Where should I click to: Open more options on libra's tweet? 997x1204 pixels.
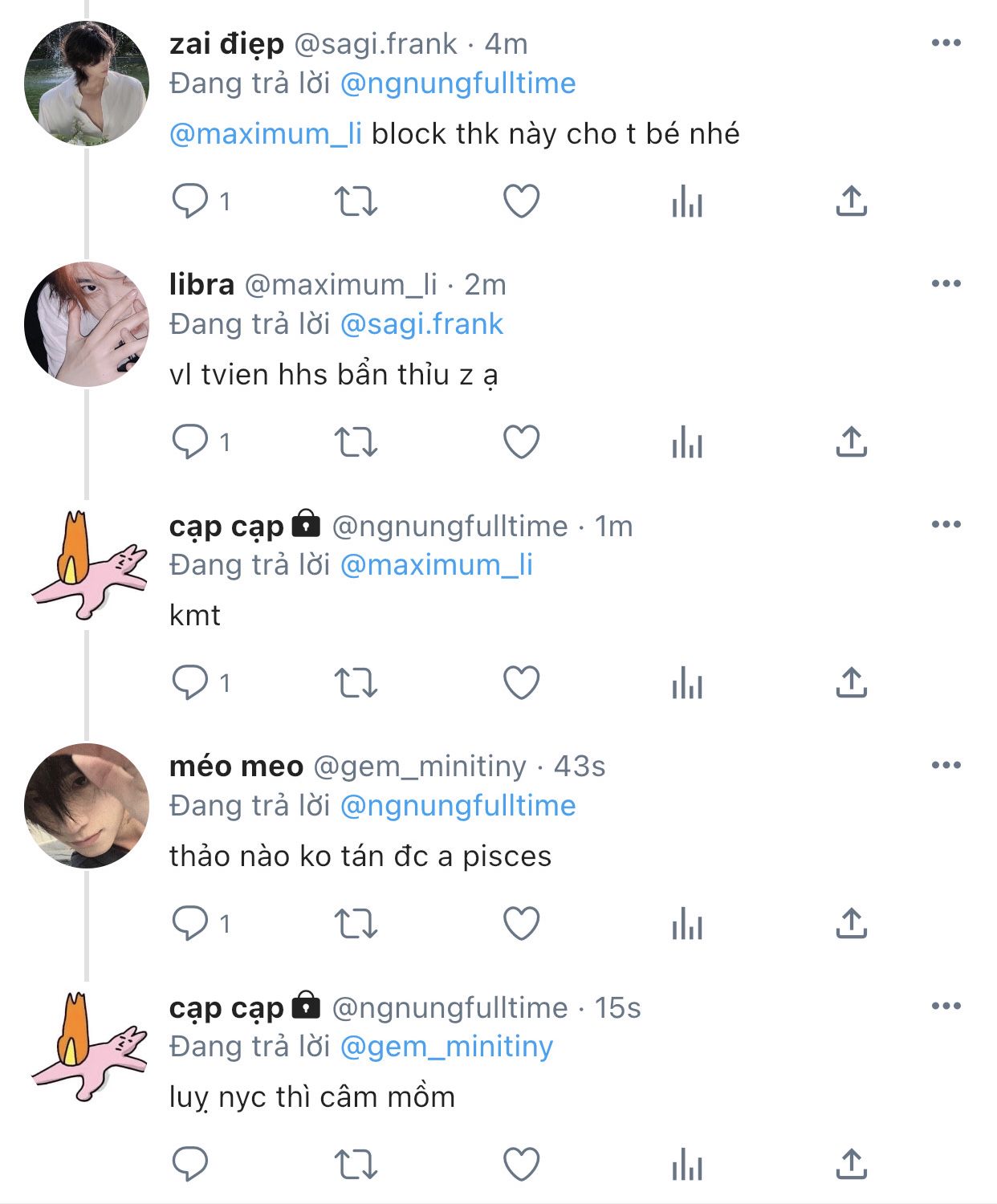click(946, 284)
